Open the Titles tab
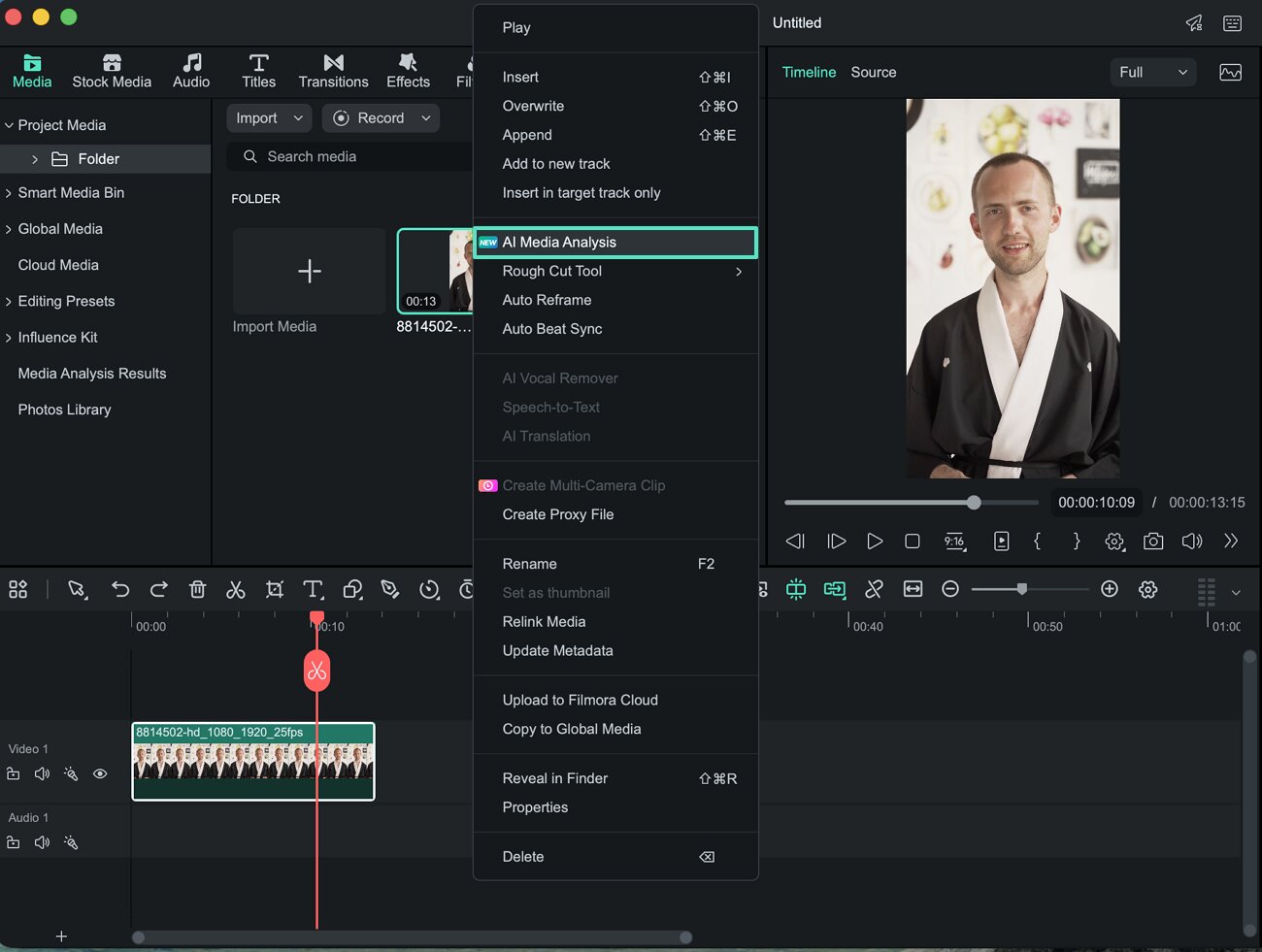 (x=258, y=71)
